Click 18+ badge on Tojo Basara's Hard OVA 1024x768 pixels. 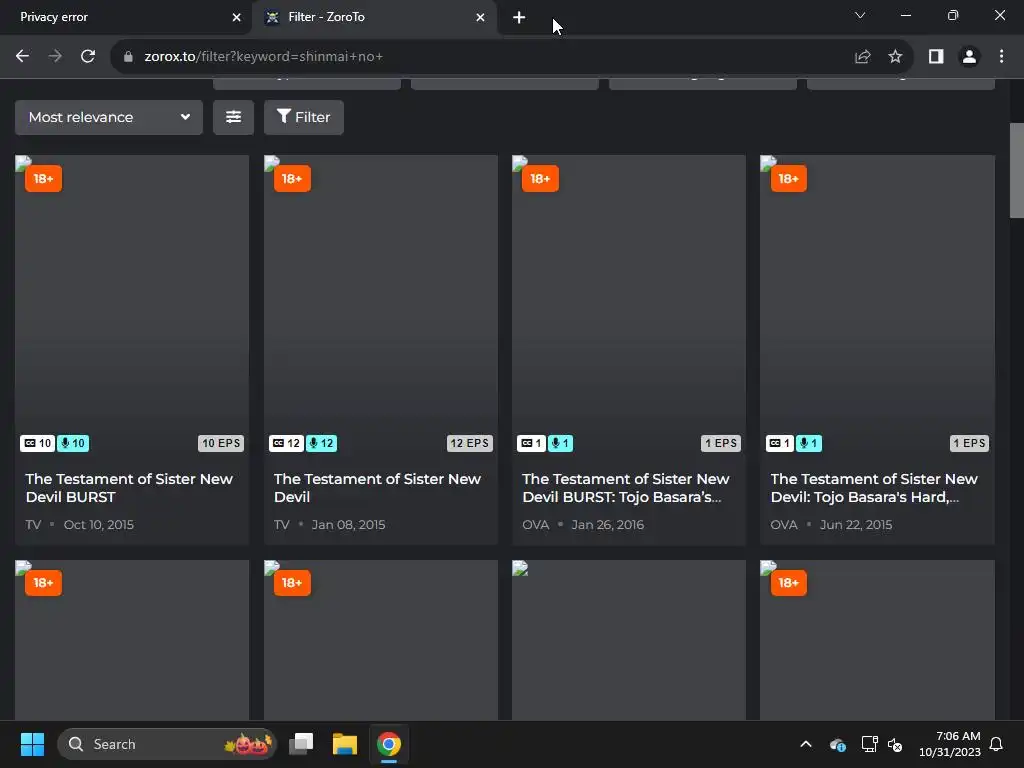pos(788,179)
